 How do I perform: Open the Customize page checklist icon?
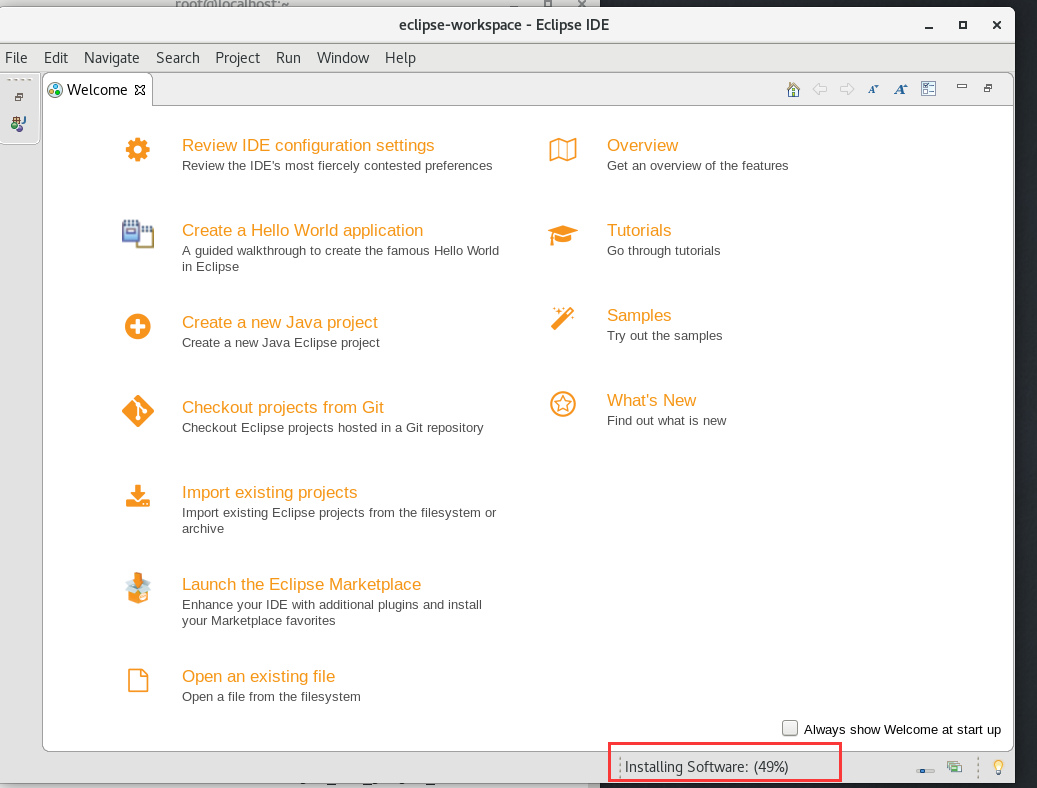pos(929,89)
